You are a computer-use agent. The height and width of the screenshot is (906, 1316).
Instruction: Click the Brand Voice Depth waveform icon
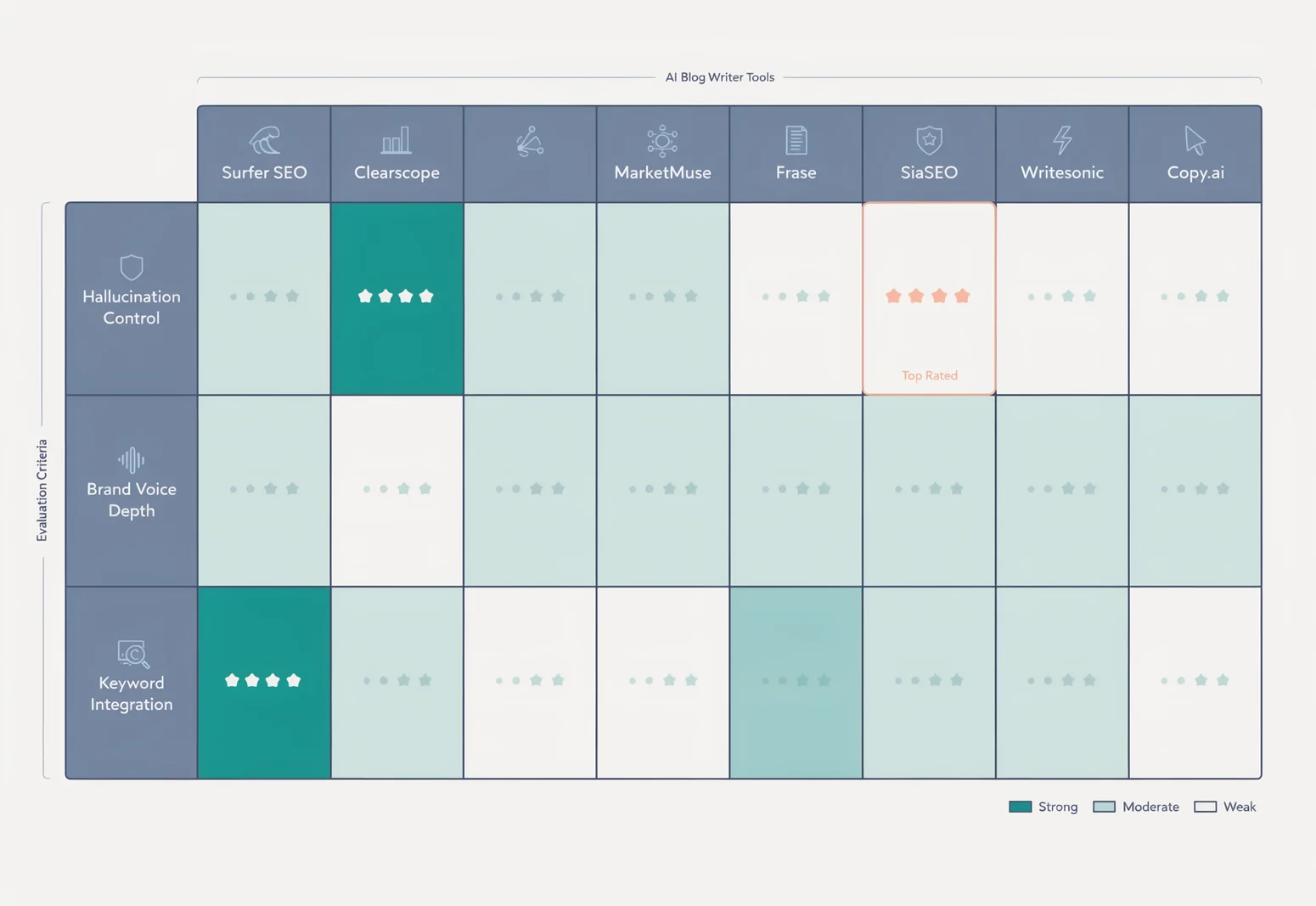(132, 460)
